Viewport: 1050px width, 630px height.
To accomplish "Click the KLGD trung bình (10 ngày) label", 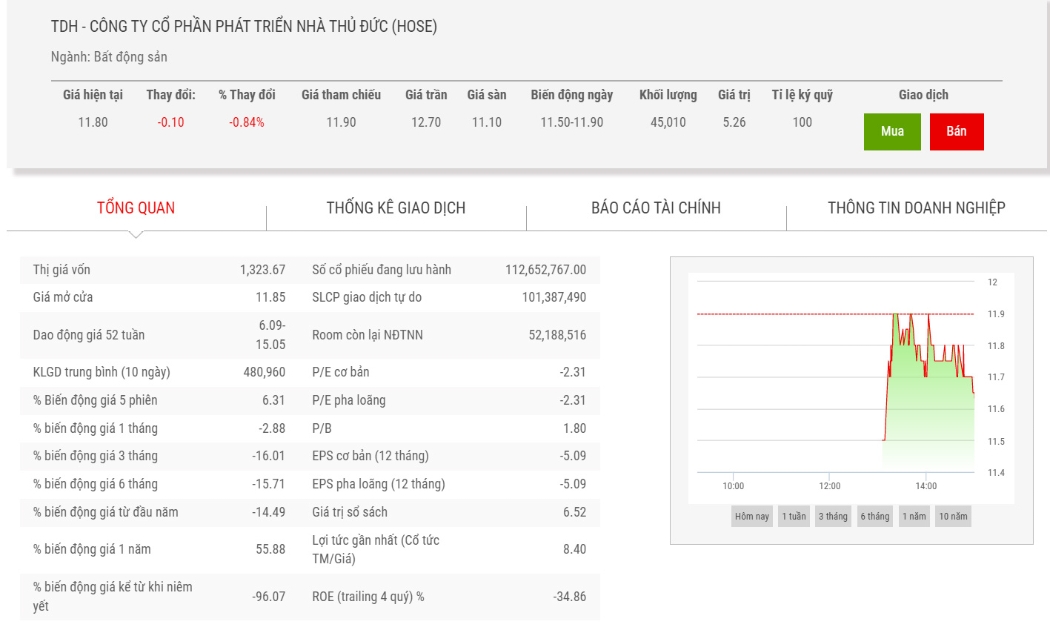I will point(101,372).
